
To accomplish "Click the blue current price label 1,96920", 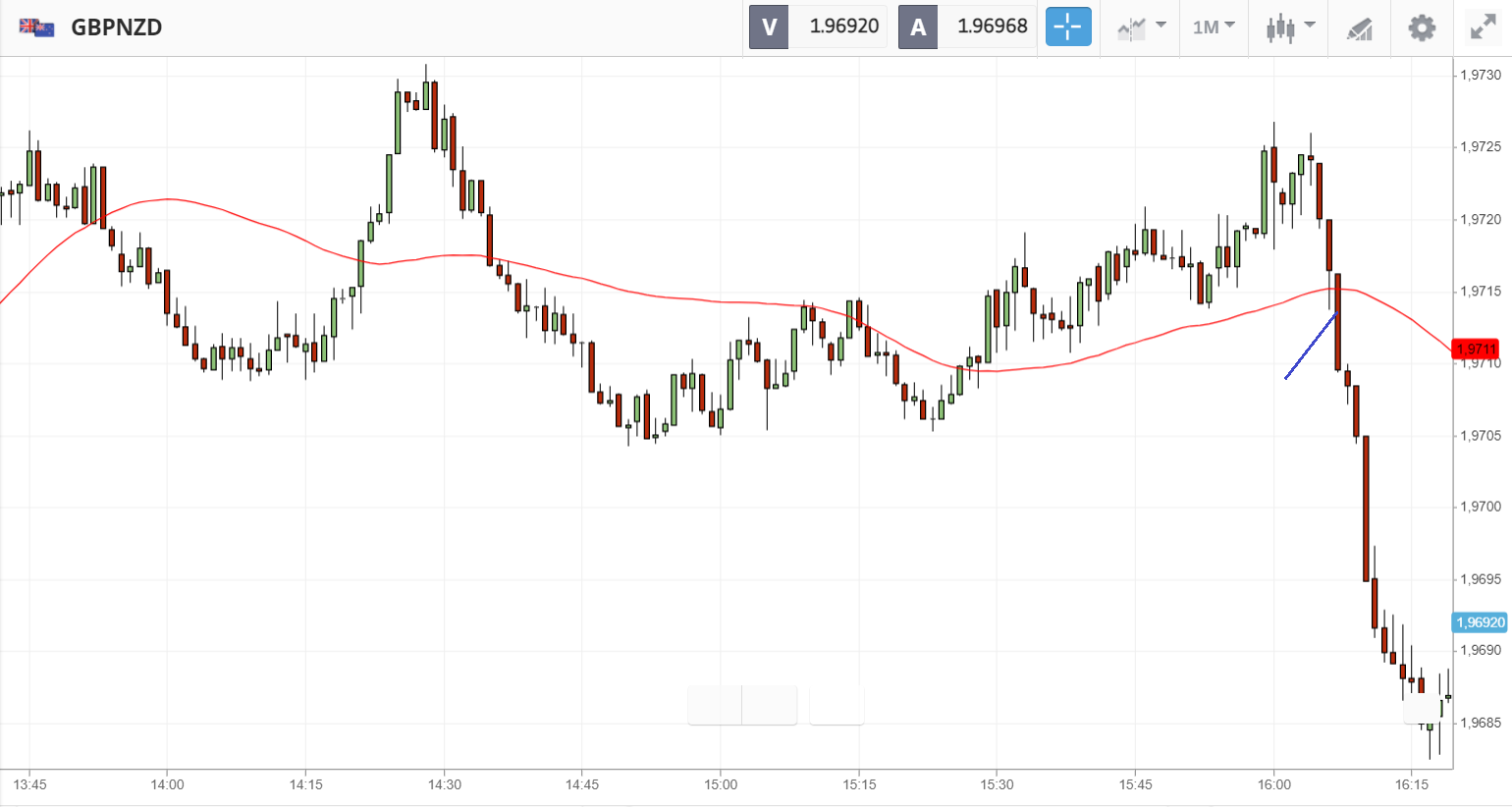I will [x=1480, y=622].
